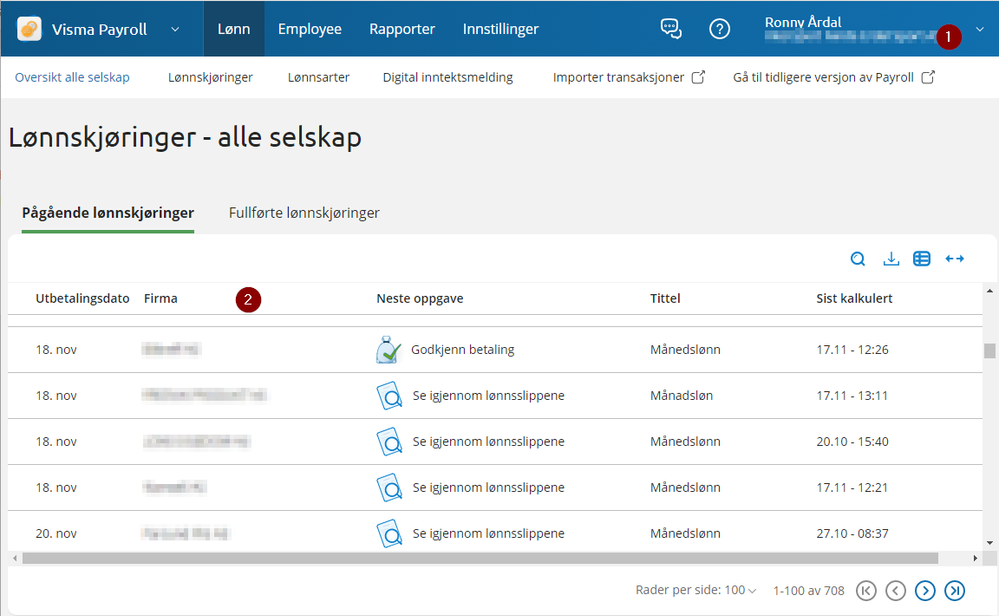
Task: Click payslip review icon in 17.11 - 12:21 row
Action: (389, 487)
